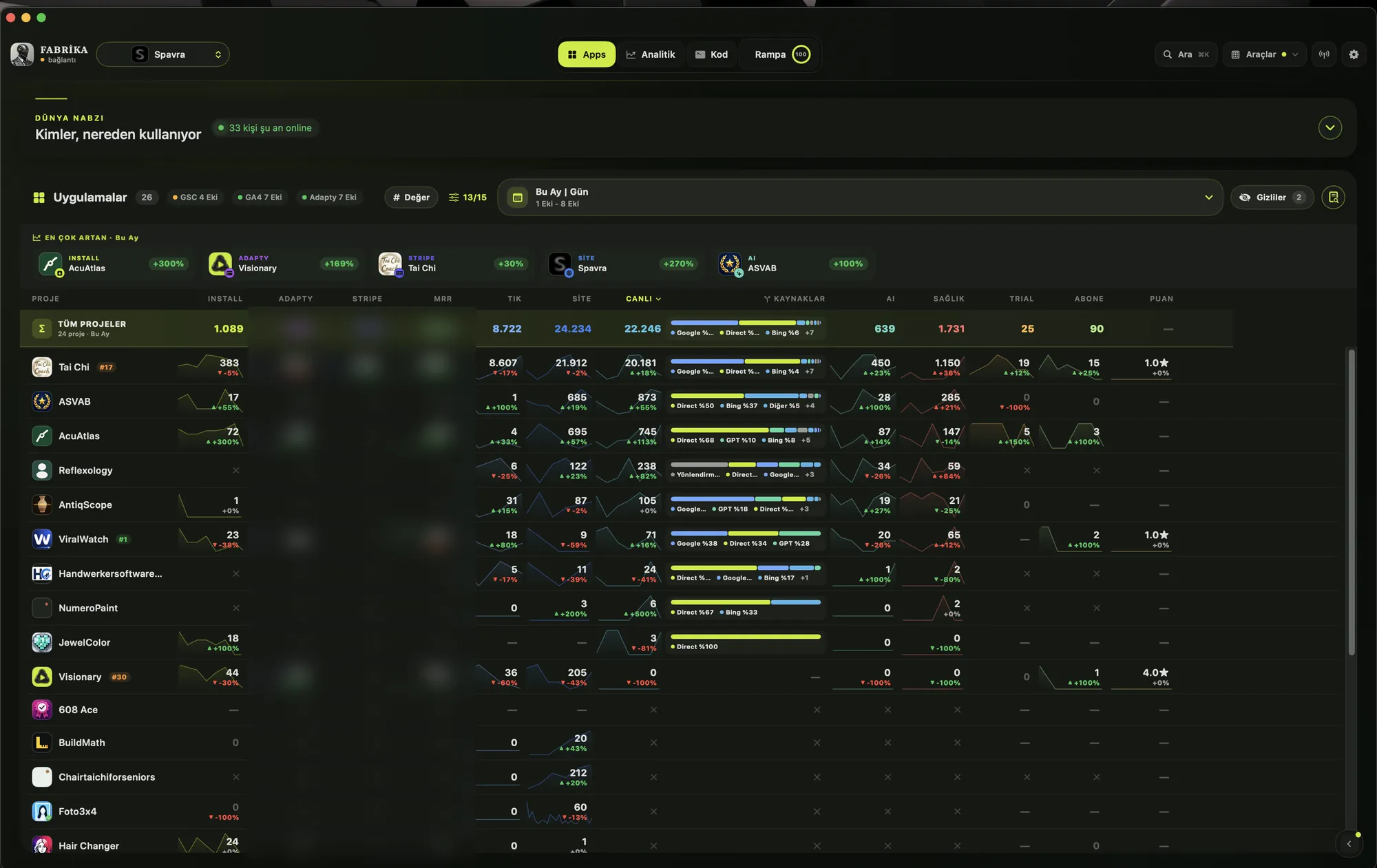Viewport: 1377px width, 868px height.
Task: Switch to the Kod tab
Action: tap(711, 54)
